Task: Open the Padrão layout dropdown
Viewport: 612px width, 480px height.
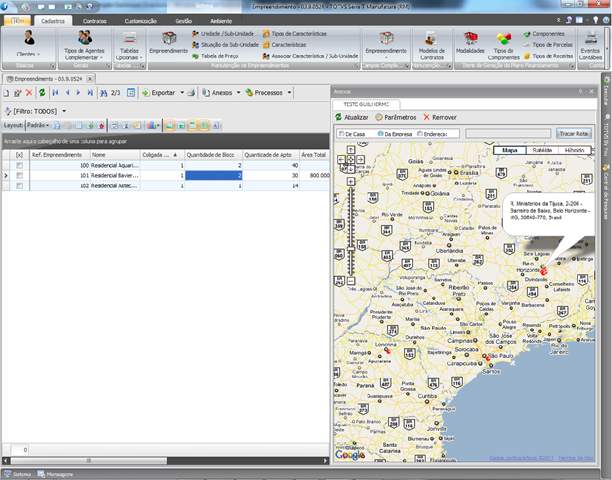Action: coord(37,125)
